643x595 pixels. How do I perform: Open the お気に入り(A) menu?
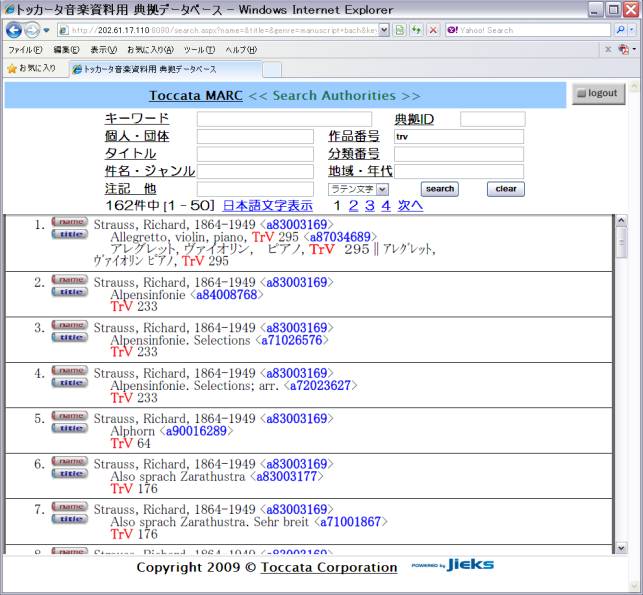(150, 50)
